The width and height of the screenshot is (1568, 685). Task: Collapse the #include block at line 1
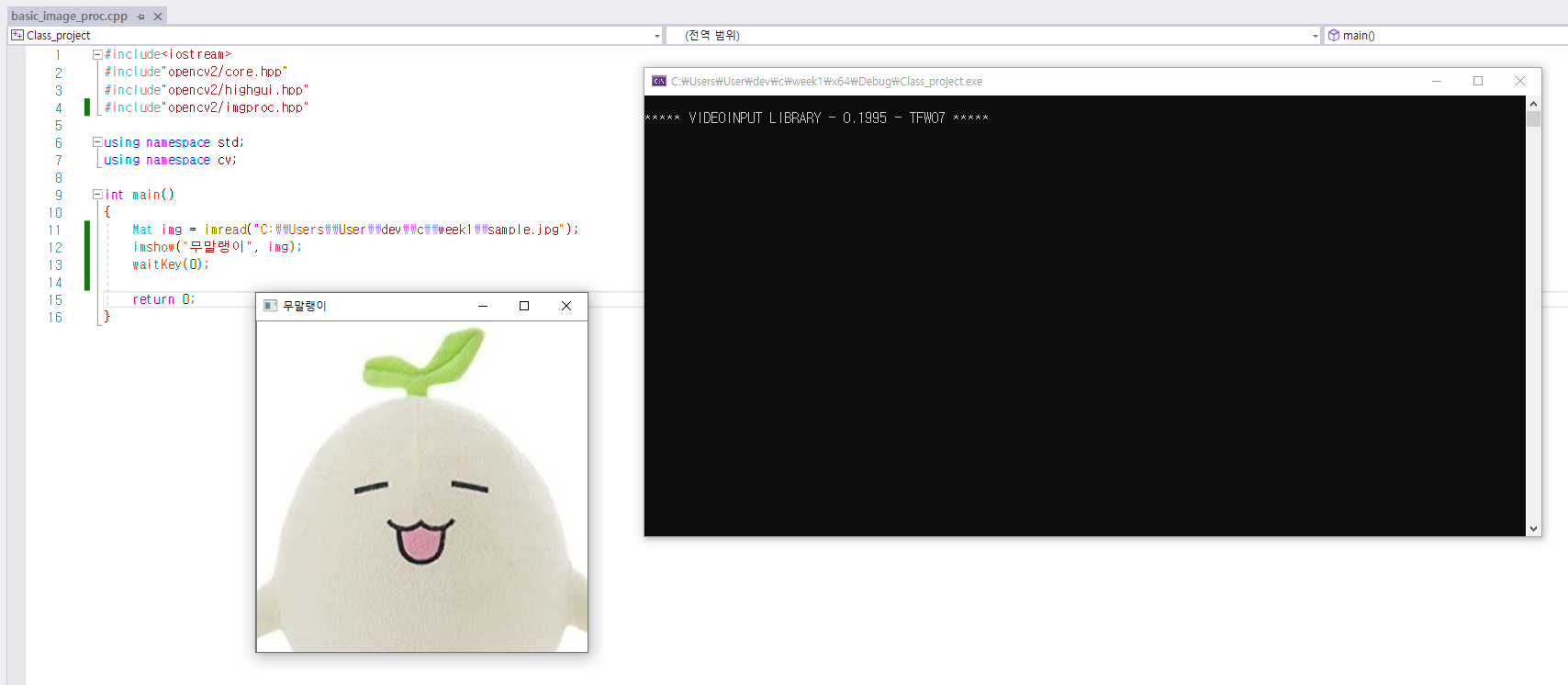(x=97, y=55)
